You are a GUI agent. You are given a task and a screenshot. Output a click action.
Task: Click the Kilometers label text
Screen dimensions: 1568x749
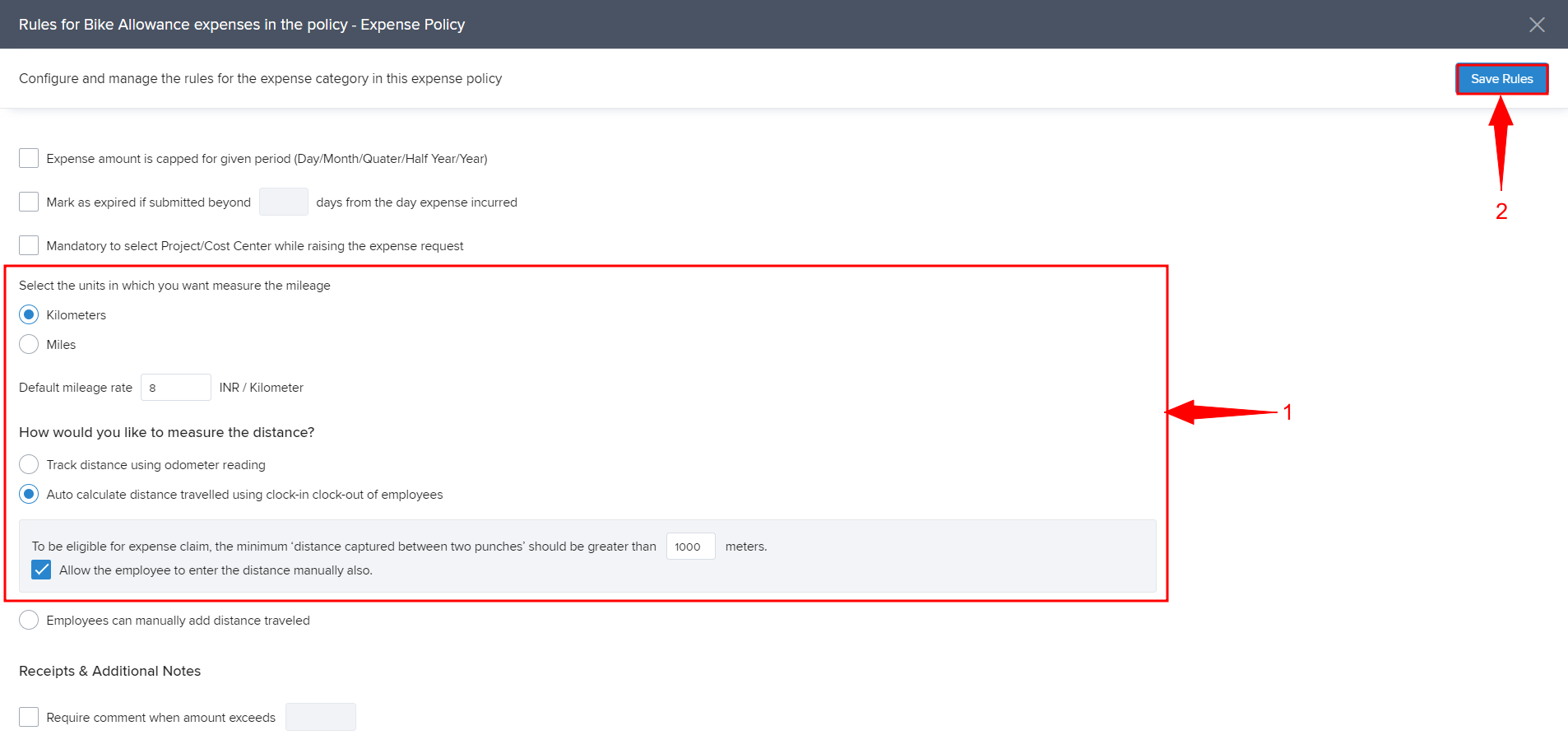(76, 315)
